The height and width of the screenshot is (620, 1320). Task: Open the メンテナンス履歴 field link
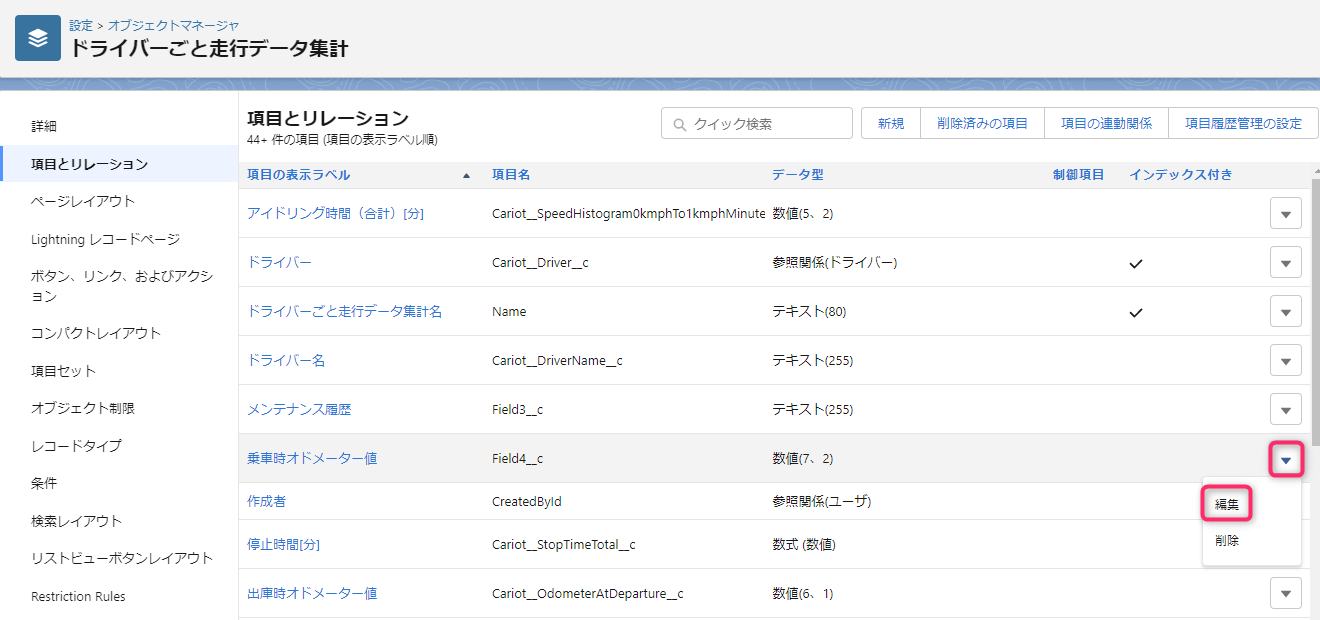299,410
